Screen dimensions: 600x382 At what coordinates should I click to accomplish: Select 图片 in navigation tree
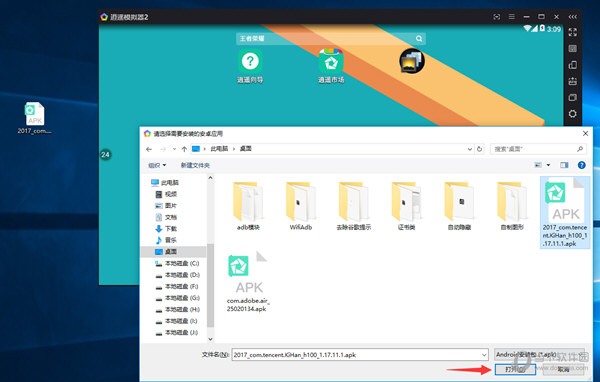coord(166,206)
